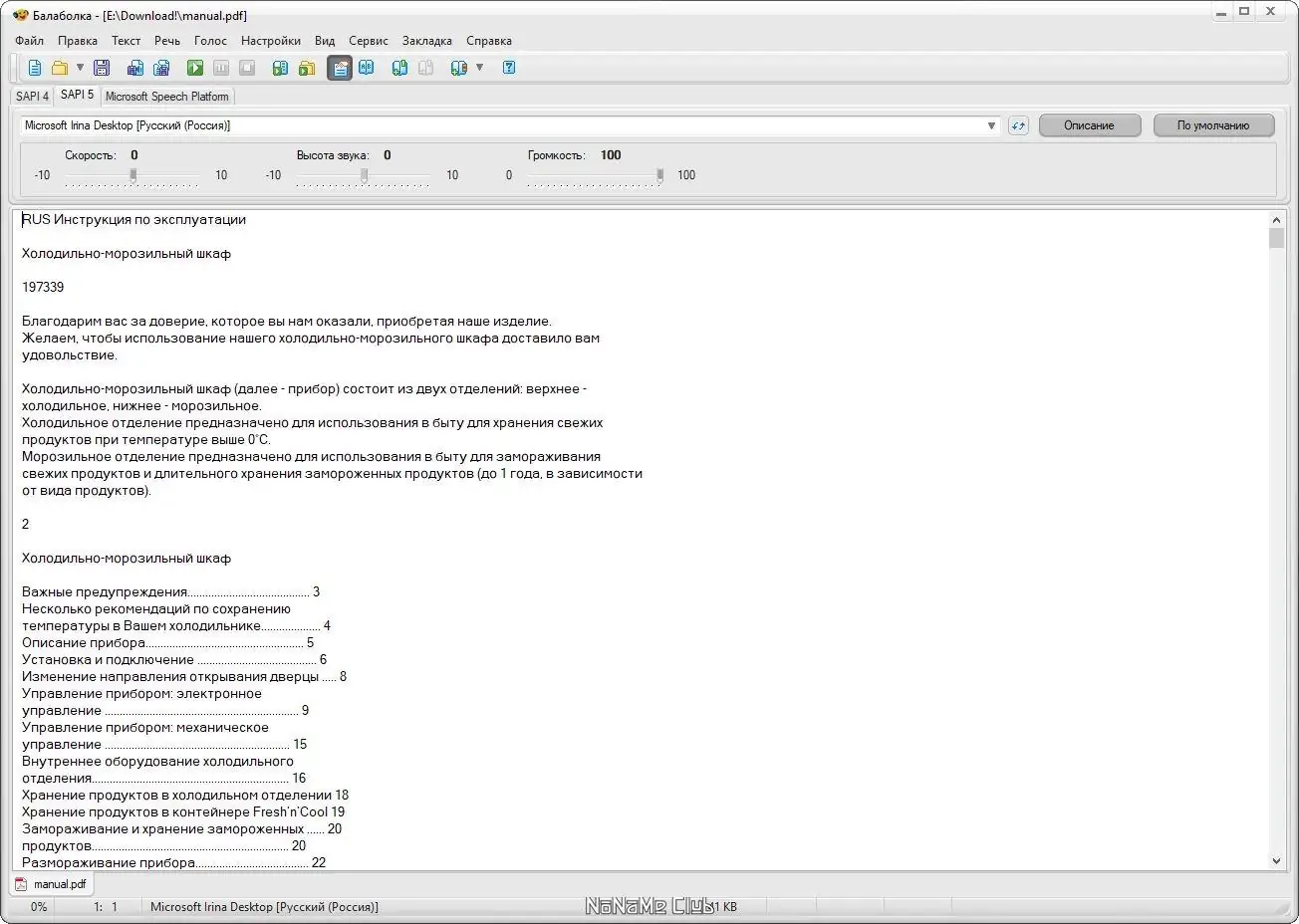
Task: Click the Громкость slider handle
Action: (x=659, y=175)
